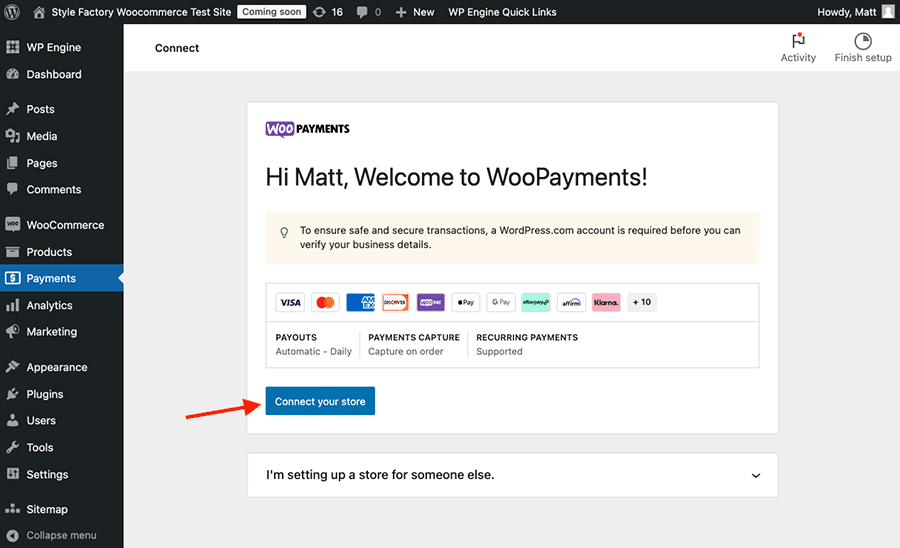Click the Affirm logo
The height and width of the screenshot is (548, 900).
click(571, 302)
